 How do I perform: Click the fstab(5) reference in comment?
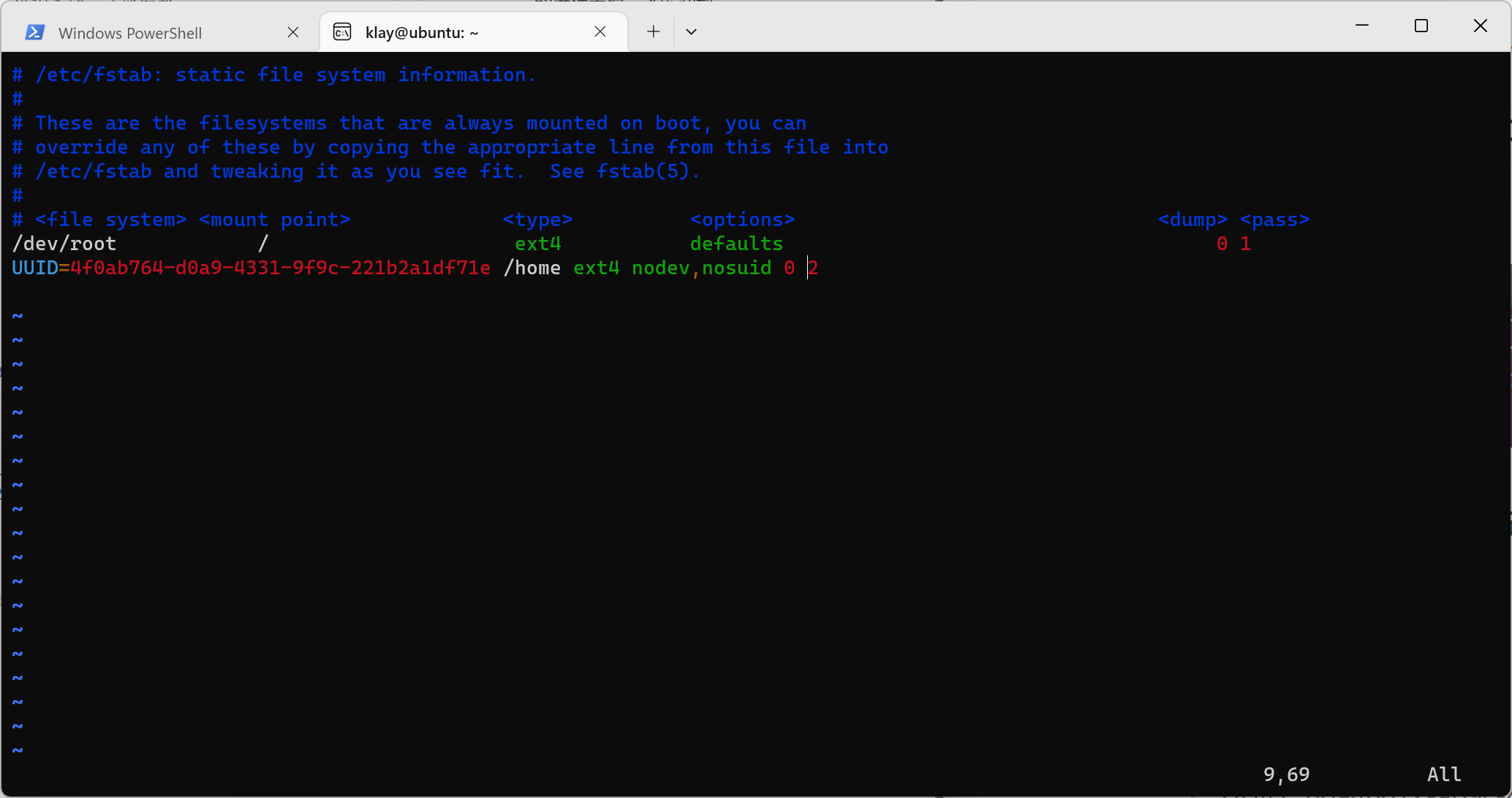(x=643, y=171)
